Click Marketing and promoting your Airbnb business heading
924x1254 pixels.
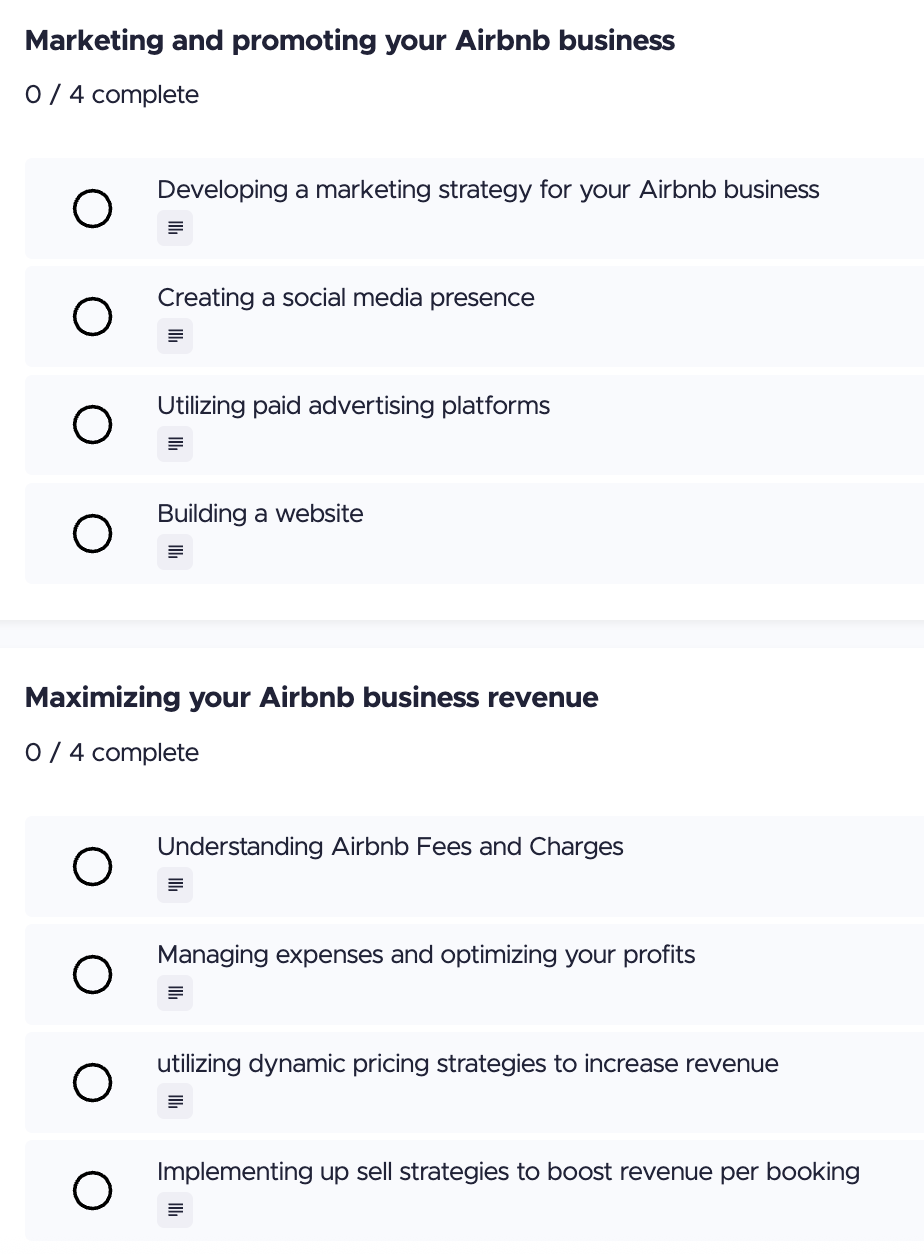coord(349,41)
